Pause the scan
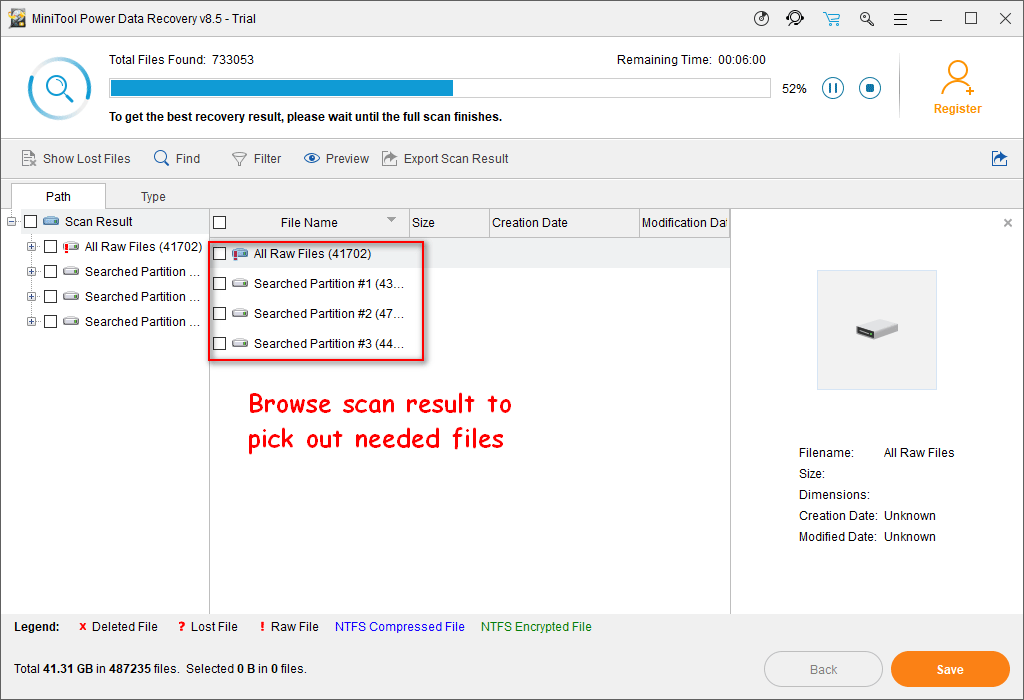 pyautogui.click(x=833, y=88)
